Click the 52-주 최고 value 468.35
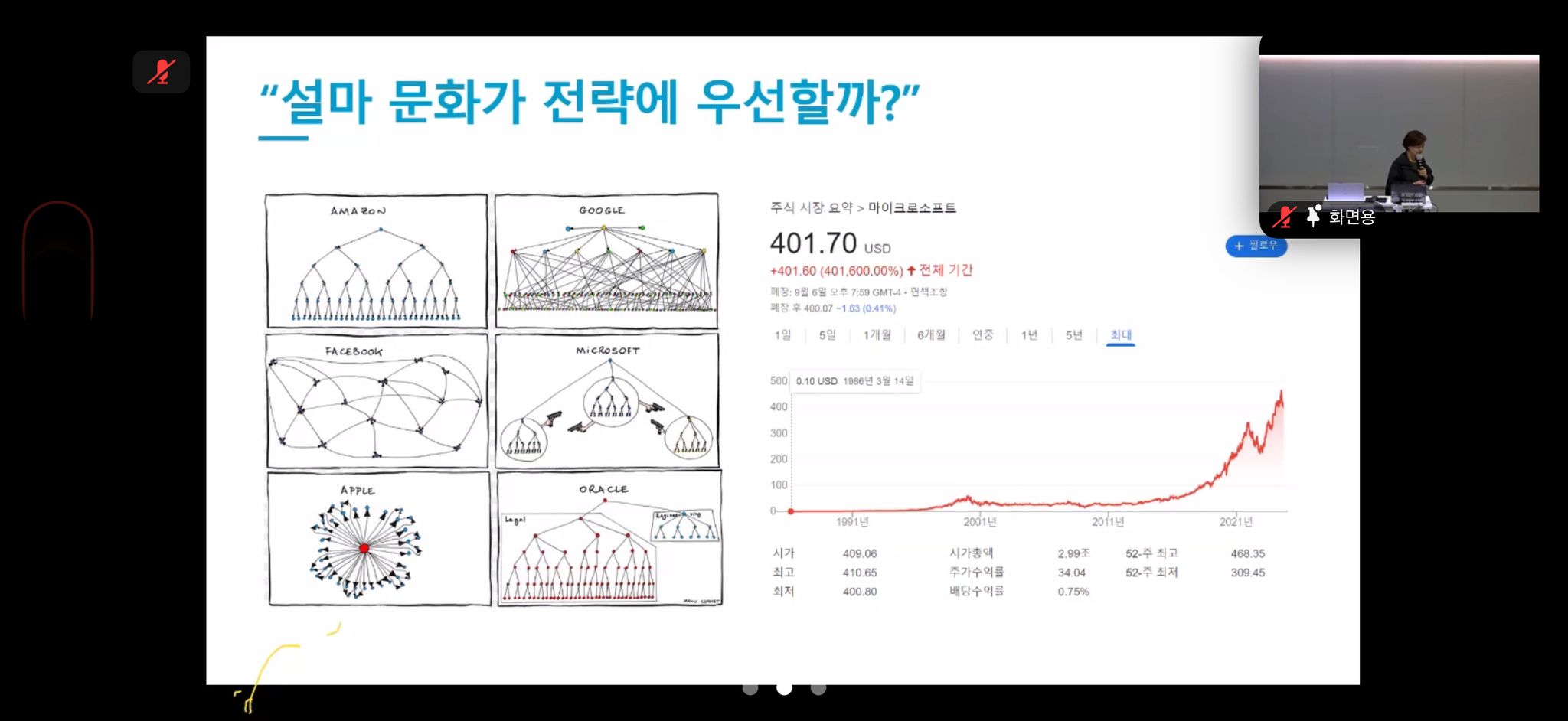This screenshot has height=721, width=1568. pos(1248,553)
